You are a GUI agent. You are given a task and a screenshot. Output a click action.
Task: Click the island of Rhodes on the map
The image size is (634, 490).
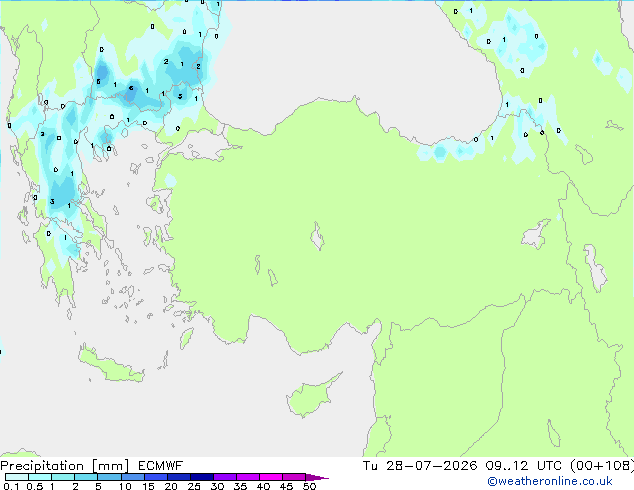pos(186,338)
